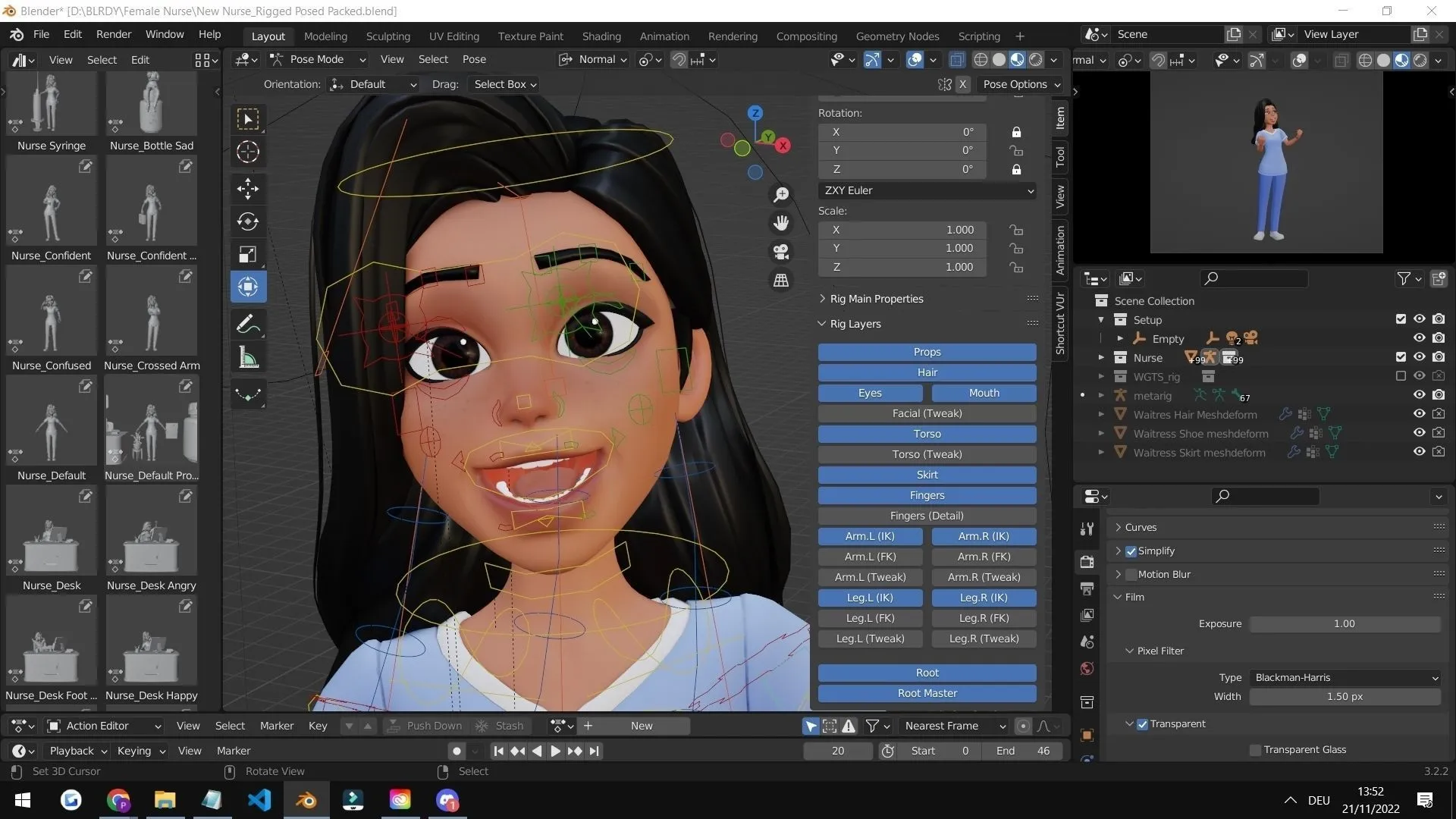Enable snapping with the magnet icon
Screen dimensions: 1456x819
tap(677, 59)
